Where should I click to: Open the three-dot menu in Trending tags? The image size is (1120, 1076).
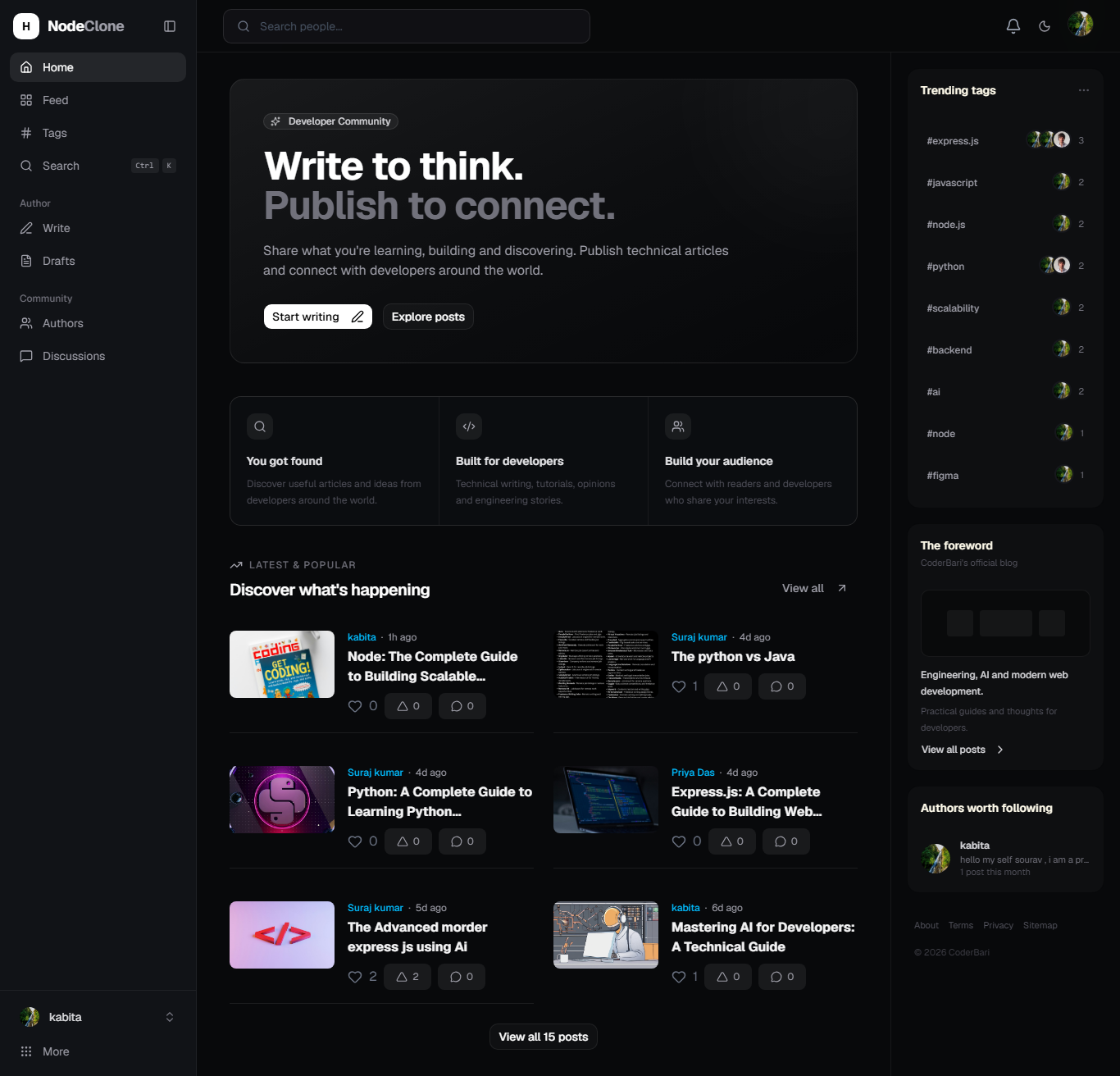[1084, 90]
